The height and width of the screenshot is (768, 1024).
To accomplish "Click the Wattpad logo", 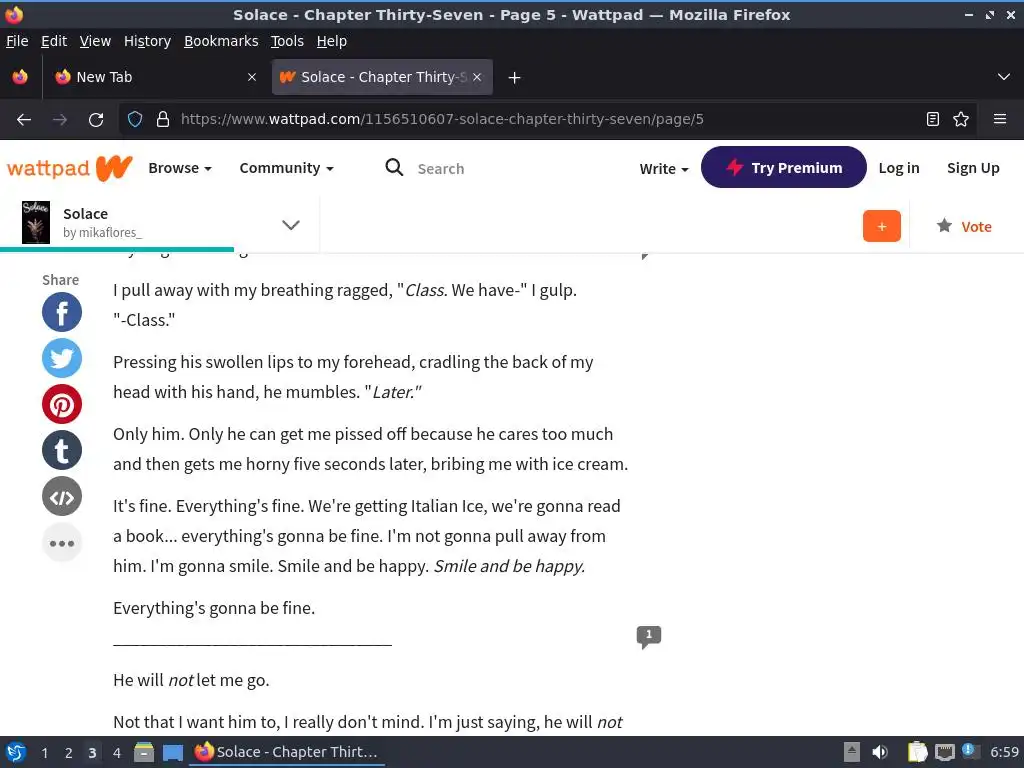I will click(70, 168).
